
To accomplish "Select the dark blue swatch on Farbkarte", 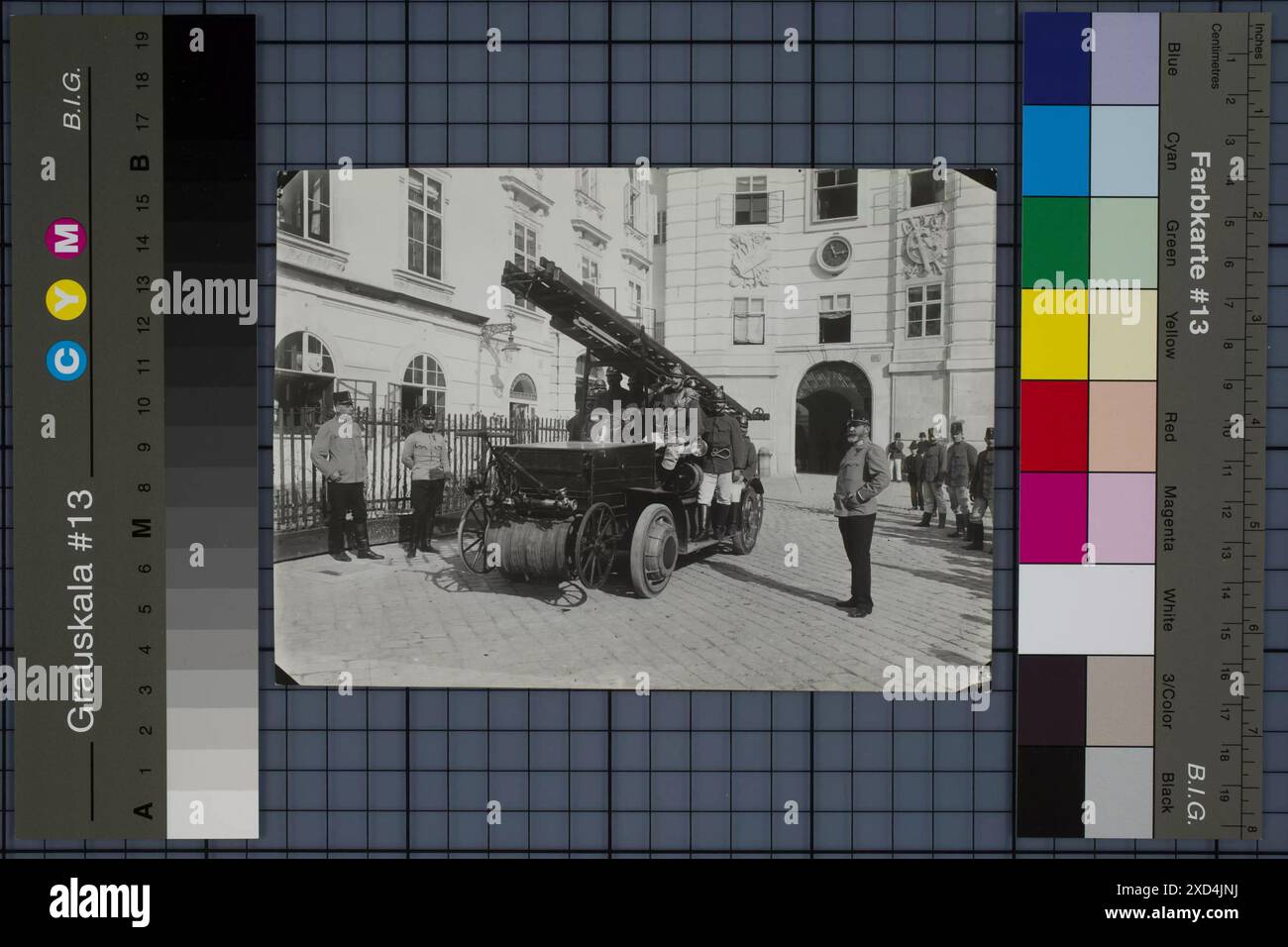I will coord(1055,58).
